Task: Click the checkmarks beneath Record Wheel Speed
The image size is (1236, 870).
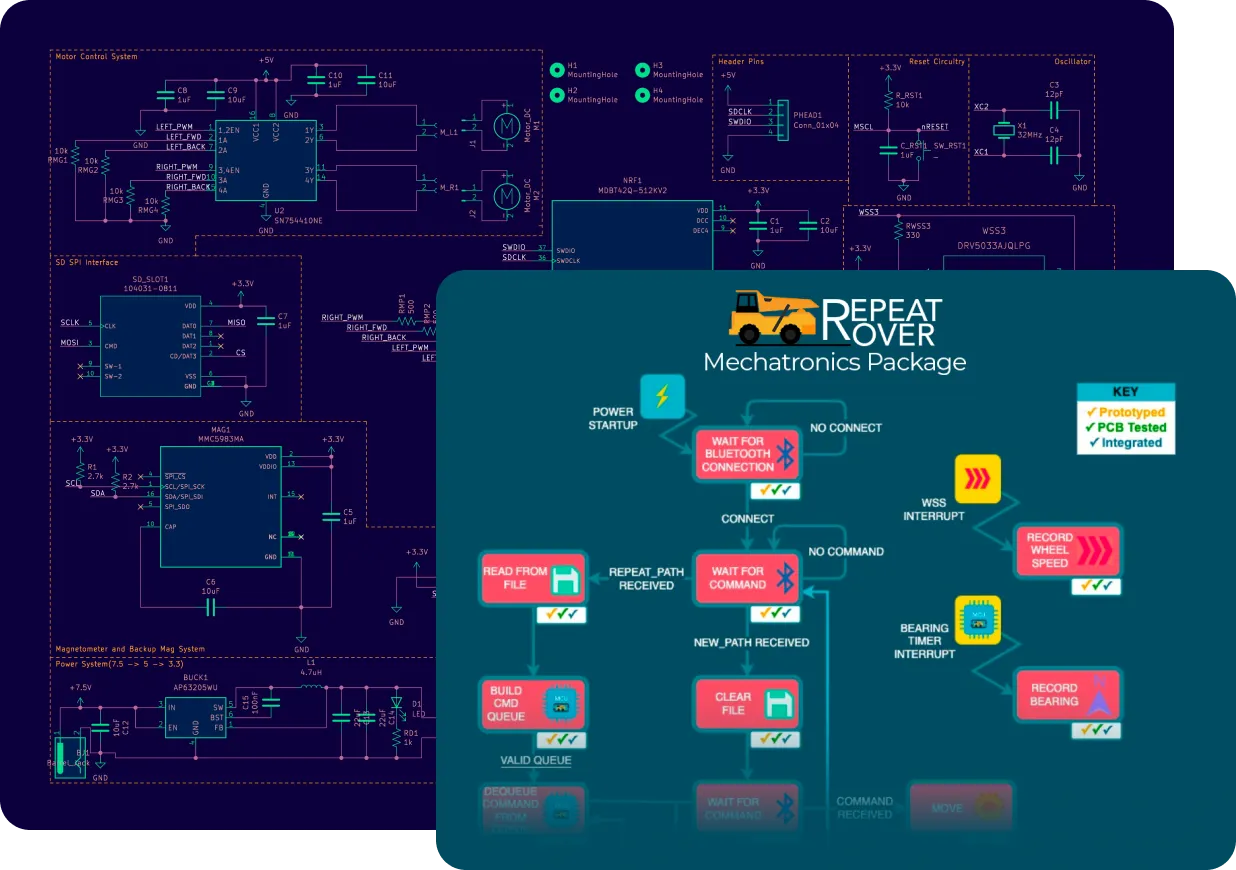Action: pos(1096,586)
